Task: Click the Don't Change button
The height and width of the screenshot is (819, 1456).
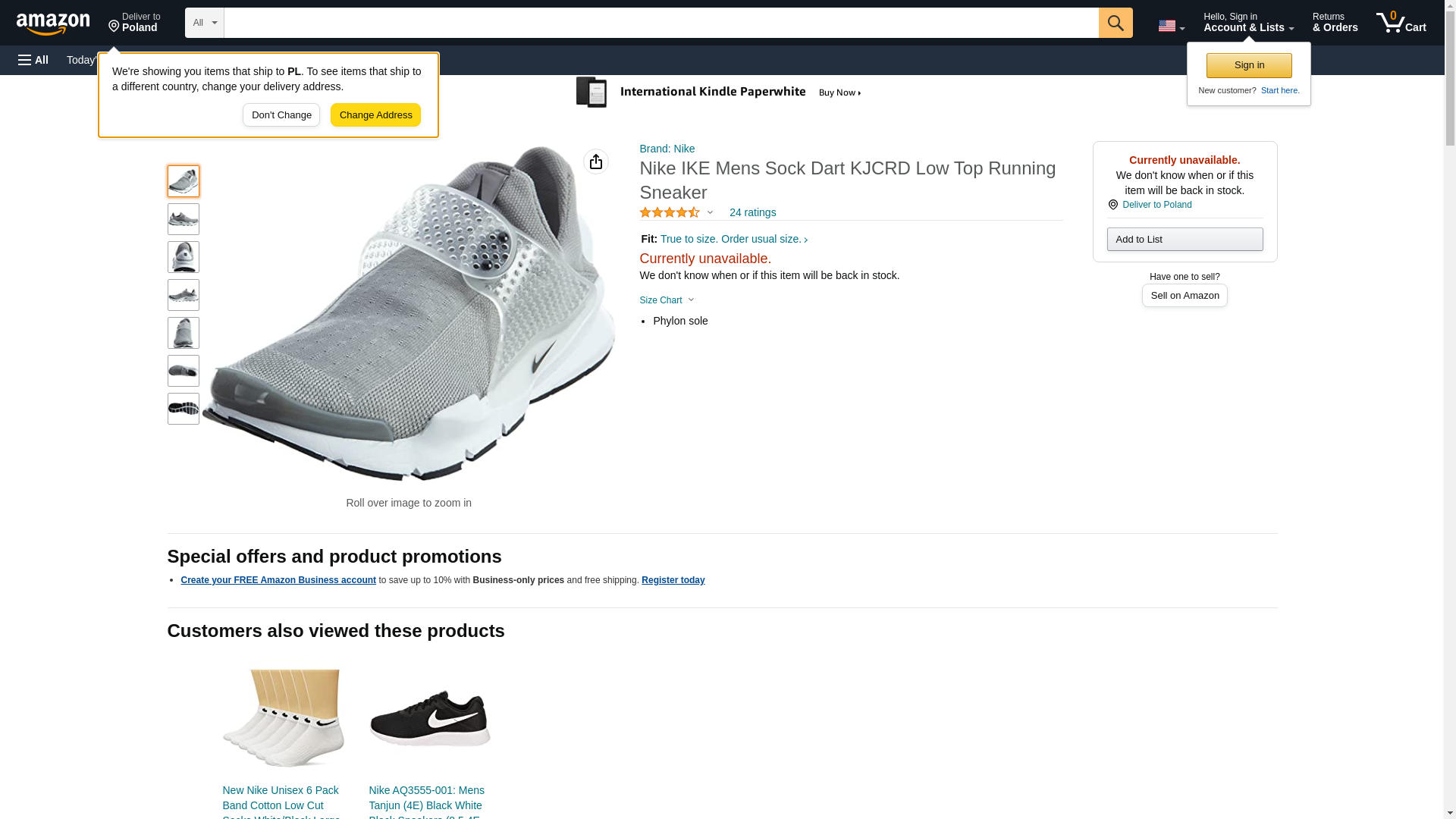Action: pos(281,115)
